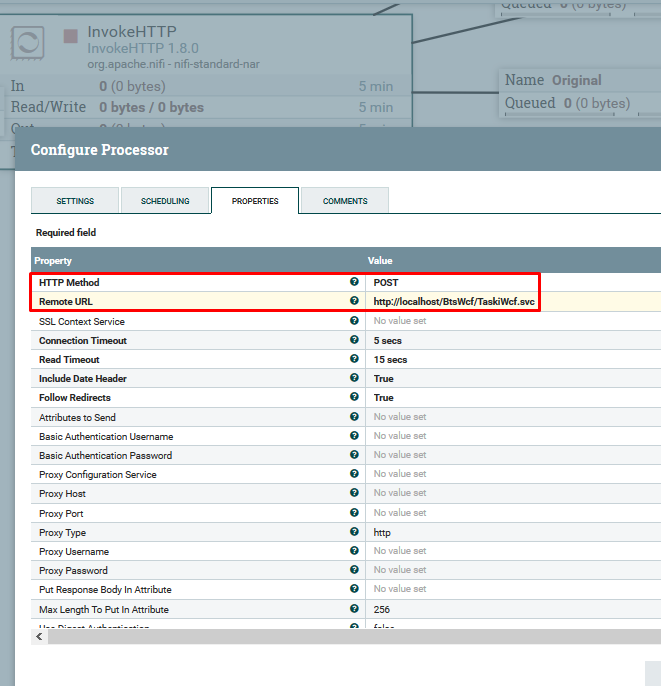The height and width of the screenshot is (686, 661).
Task: Set value for Proxy Host
Action: click(x=400, y=494)
